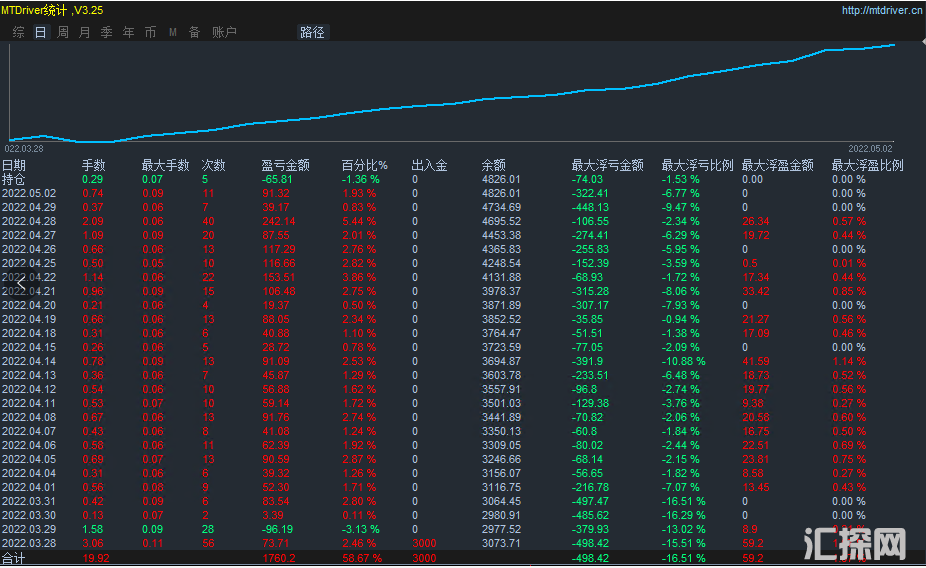Open the 周 weekly statistics tab
Image resolution: width=926 pixels, height=568 pixels.
click(62, 32)
